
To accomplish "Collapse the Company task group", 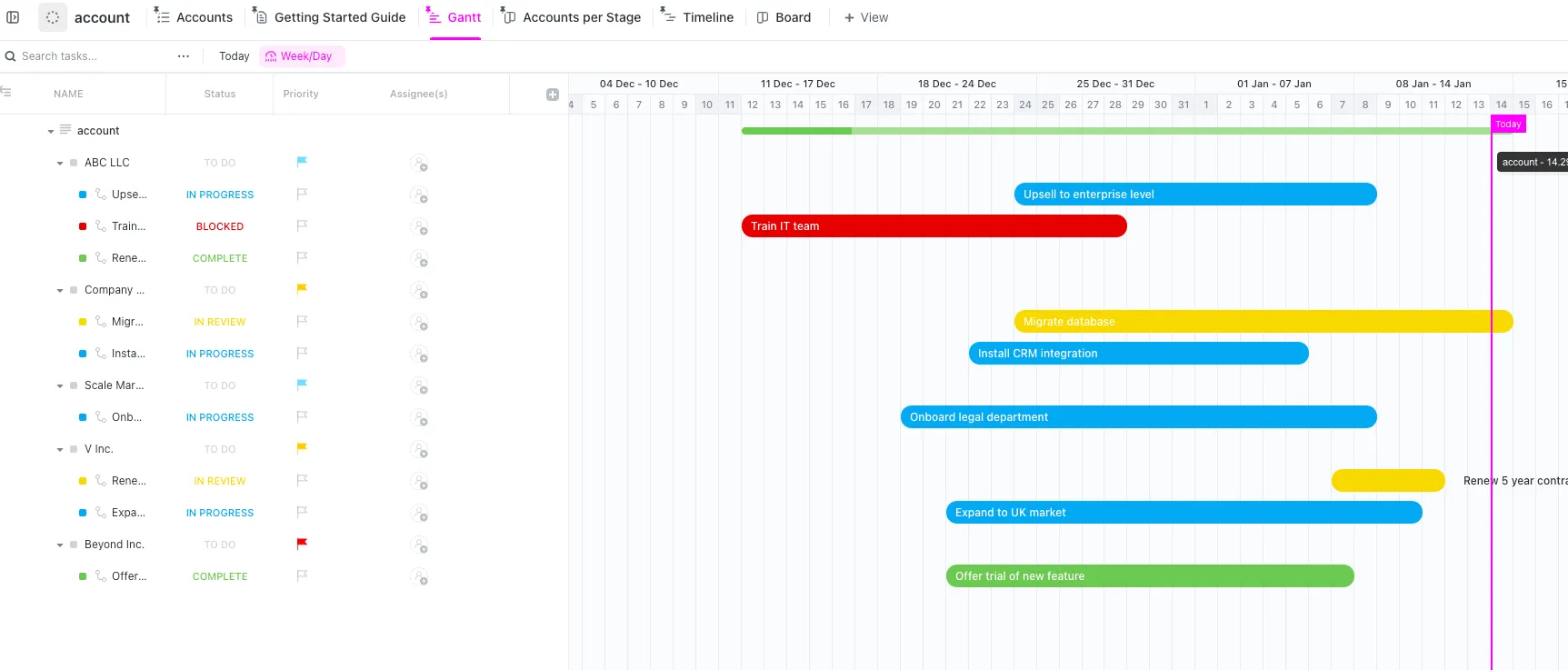I will 60,291.
